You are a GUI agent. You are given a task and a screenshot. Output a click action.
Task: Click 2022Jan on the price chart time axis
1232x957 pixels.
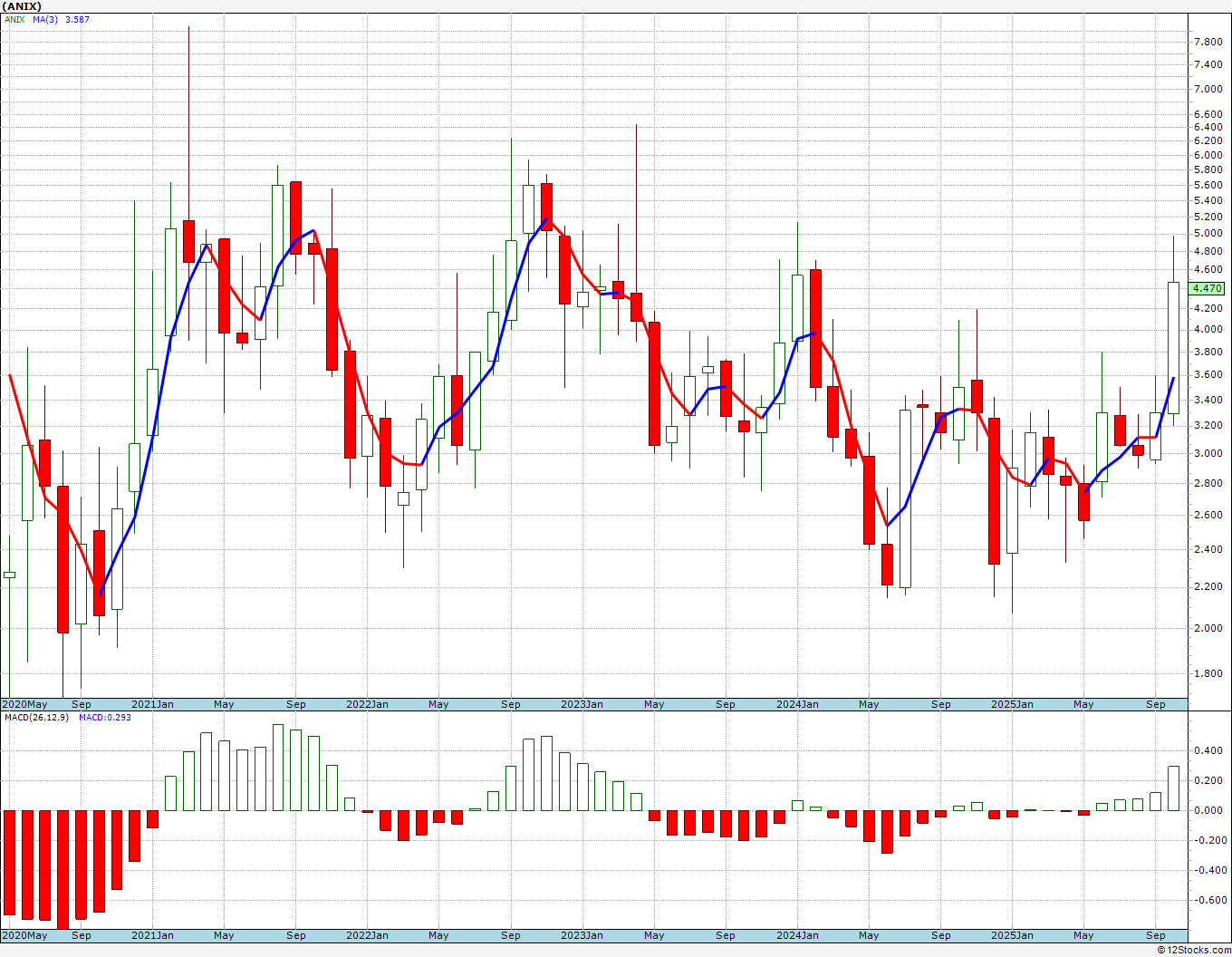[x=368, y=704]
